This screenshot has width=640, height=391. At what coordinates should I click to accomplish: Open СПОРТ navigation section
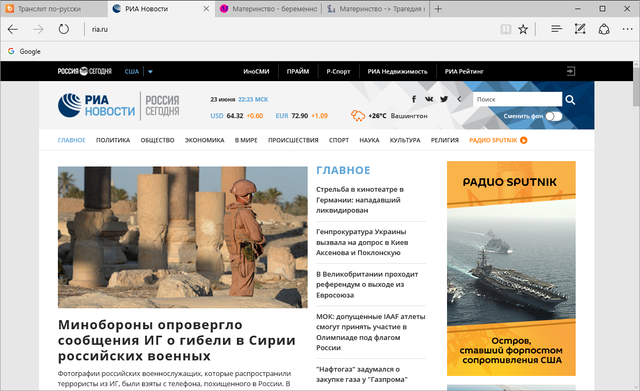pyautogui.click(x=339, y=140)
